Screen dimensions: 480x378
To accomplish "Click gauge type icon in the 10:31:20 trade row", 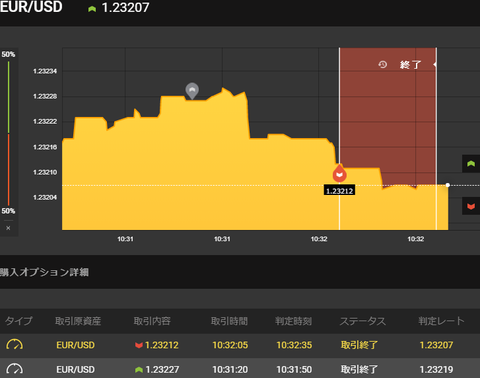I will (14, 369).
